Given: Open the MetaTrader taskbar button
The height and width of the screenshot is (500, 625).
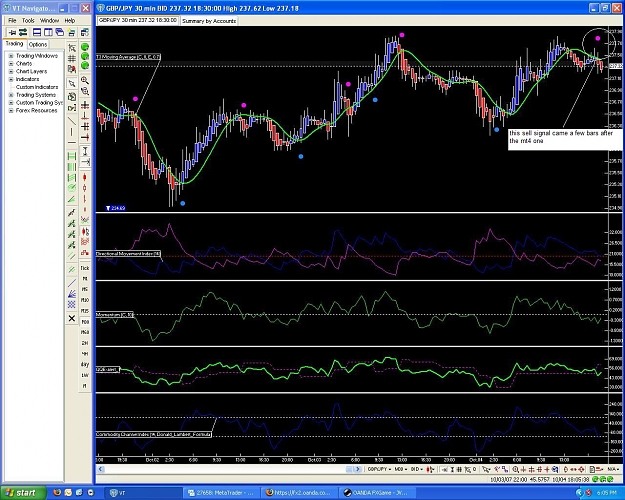Looking at the screenshot, I should click(222, 493).
